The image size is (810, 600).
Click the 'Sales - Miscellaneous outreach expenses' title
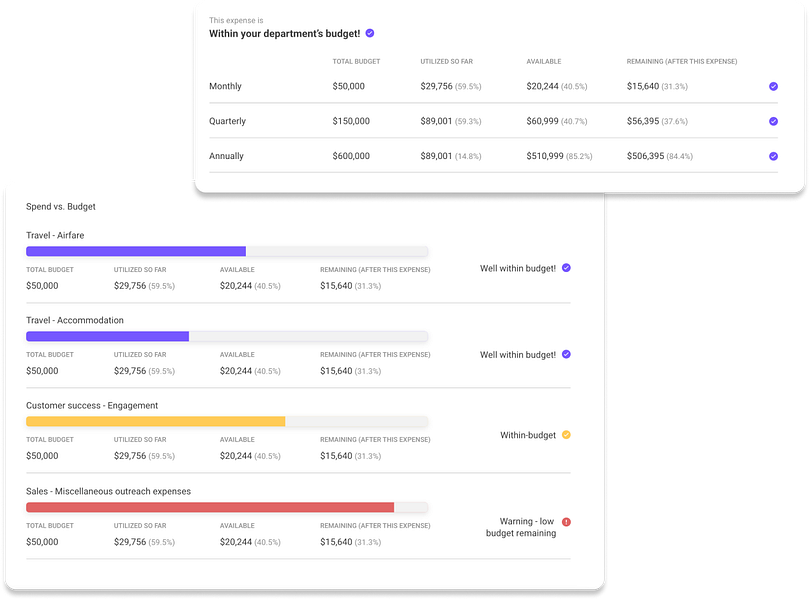108,491
